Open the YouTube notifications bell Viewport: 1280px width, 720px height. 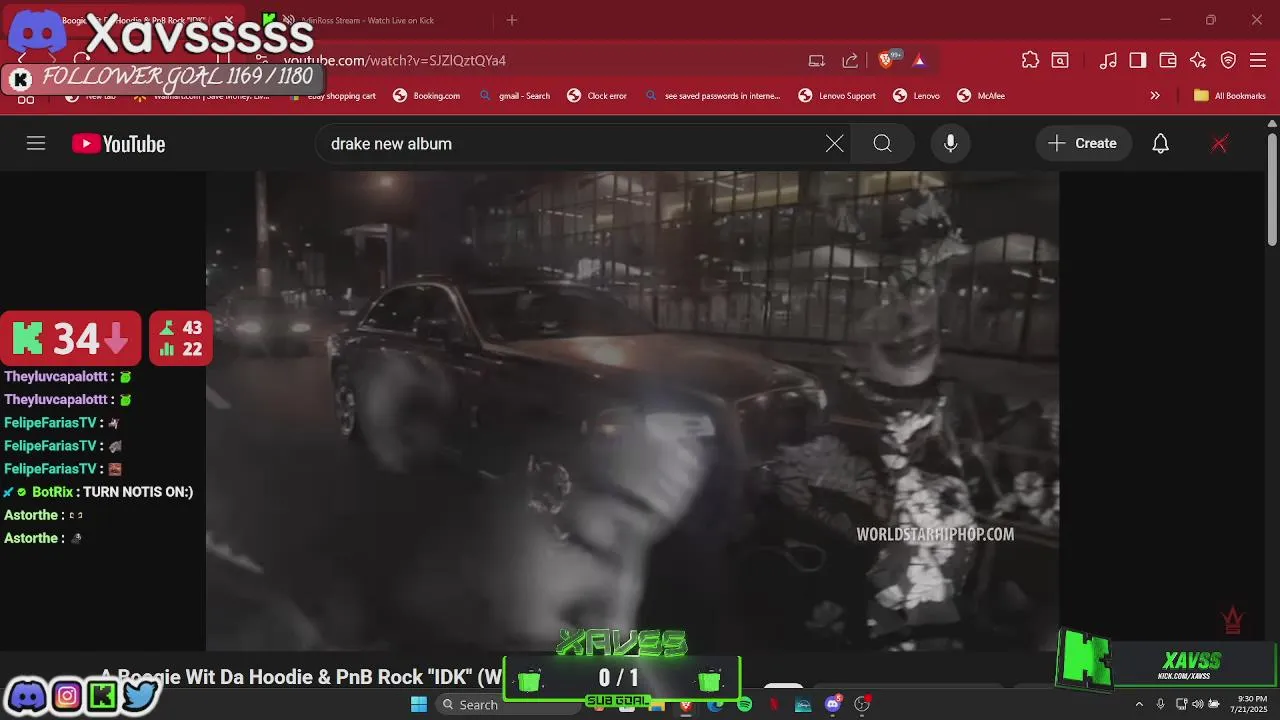coord(1160,144)
